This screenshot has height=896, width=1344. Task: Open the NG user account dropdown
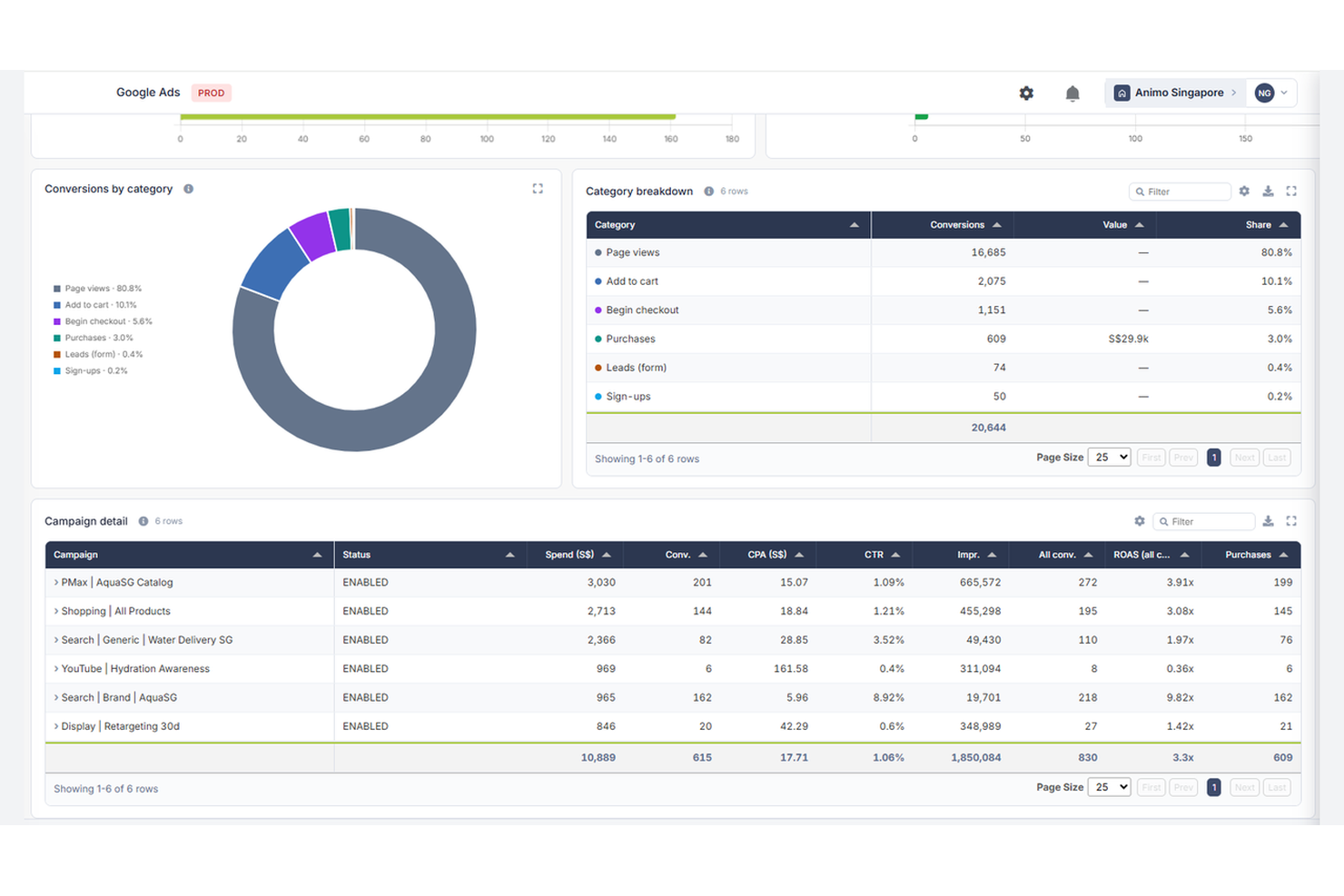coord(1271,93)
